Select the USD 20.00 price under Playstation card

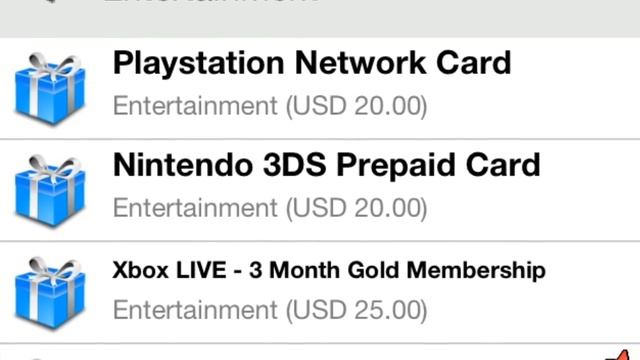pyautogui.click(x=356, y=106)
